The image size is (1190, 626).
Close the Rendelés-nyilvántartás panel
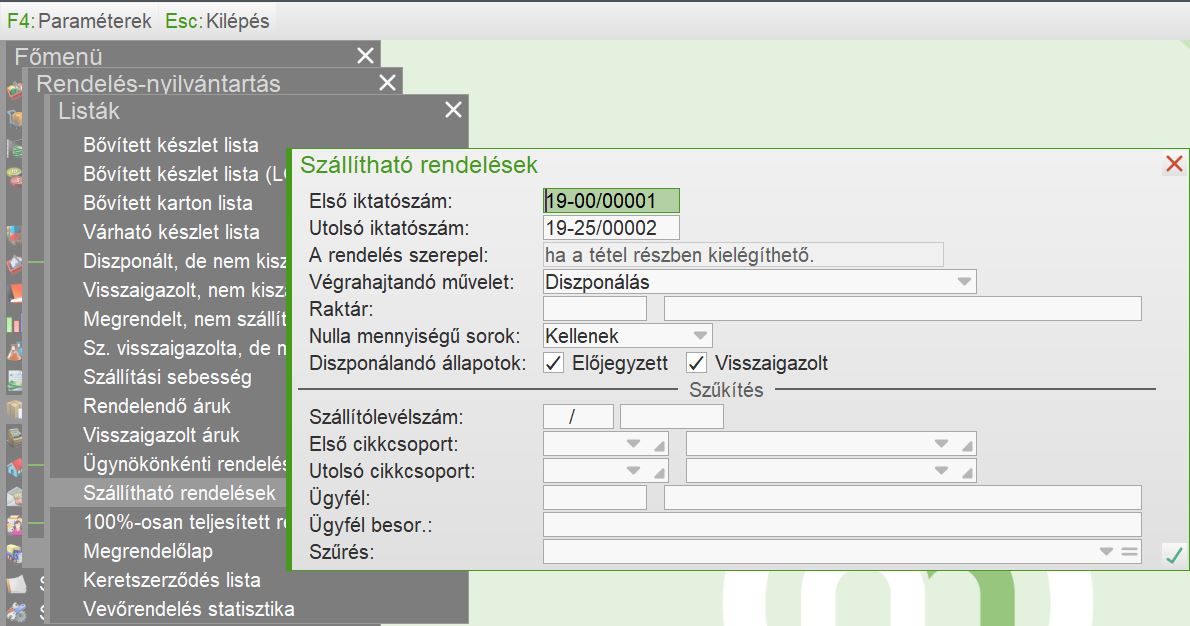tap(387, 83)
